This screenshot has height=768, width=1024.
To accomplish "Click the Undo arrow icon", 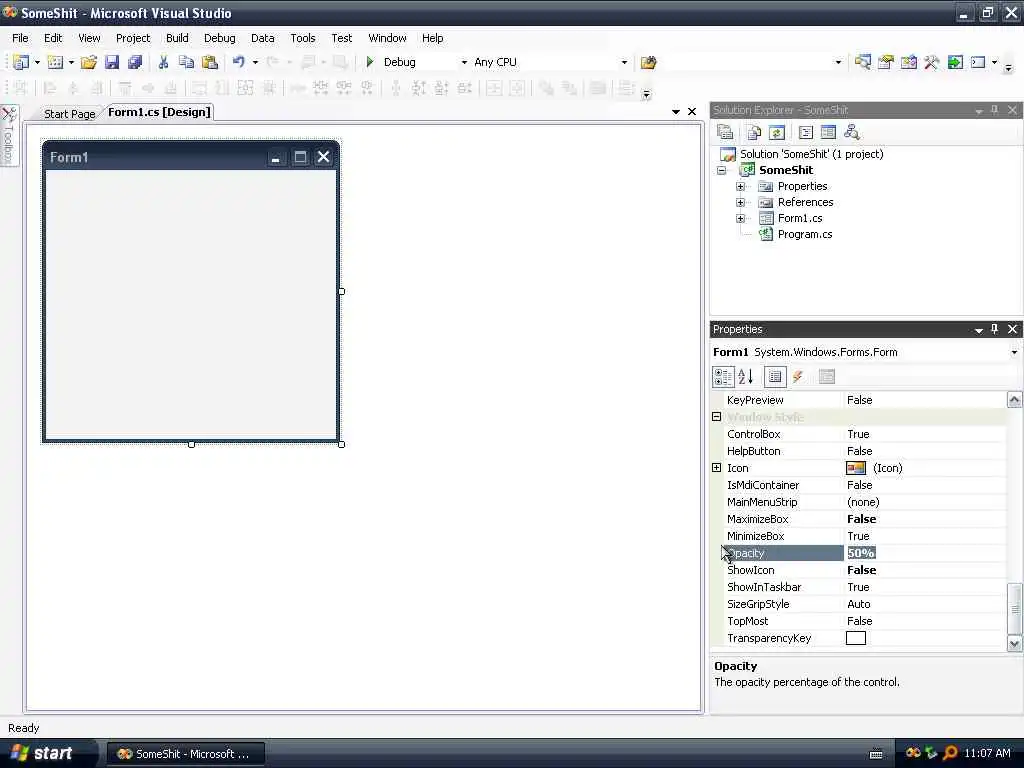I will point(239,62).
